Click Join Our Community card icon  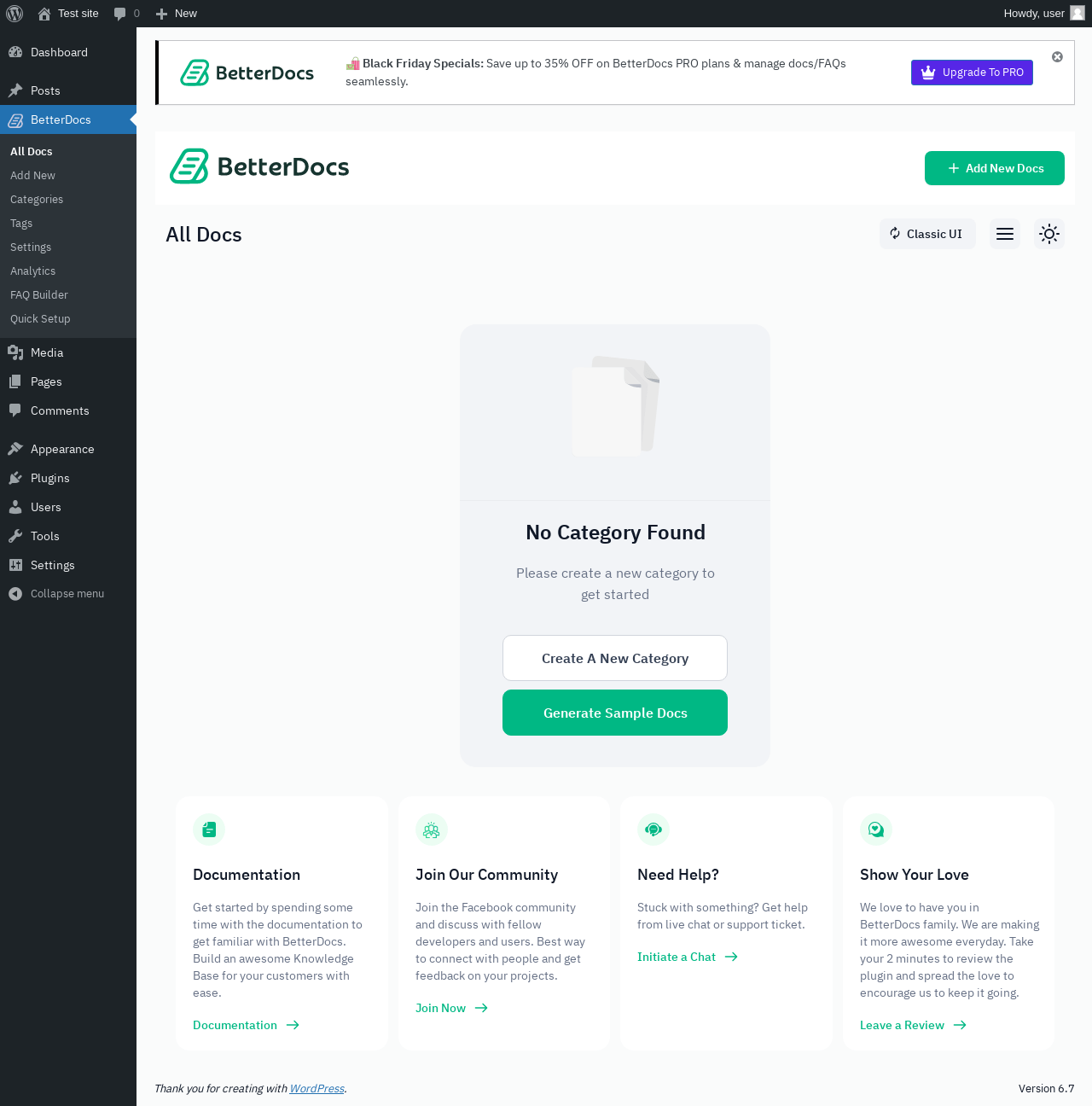(x=432, y=829)
